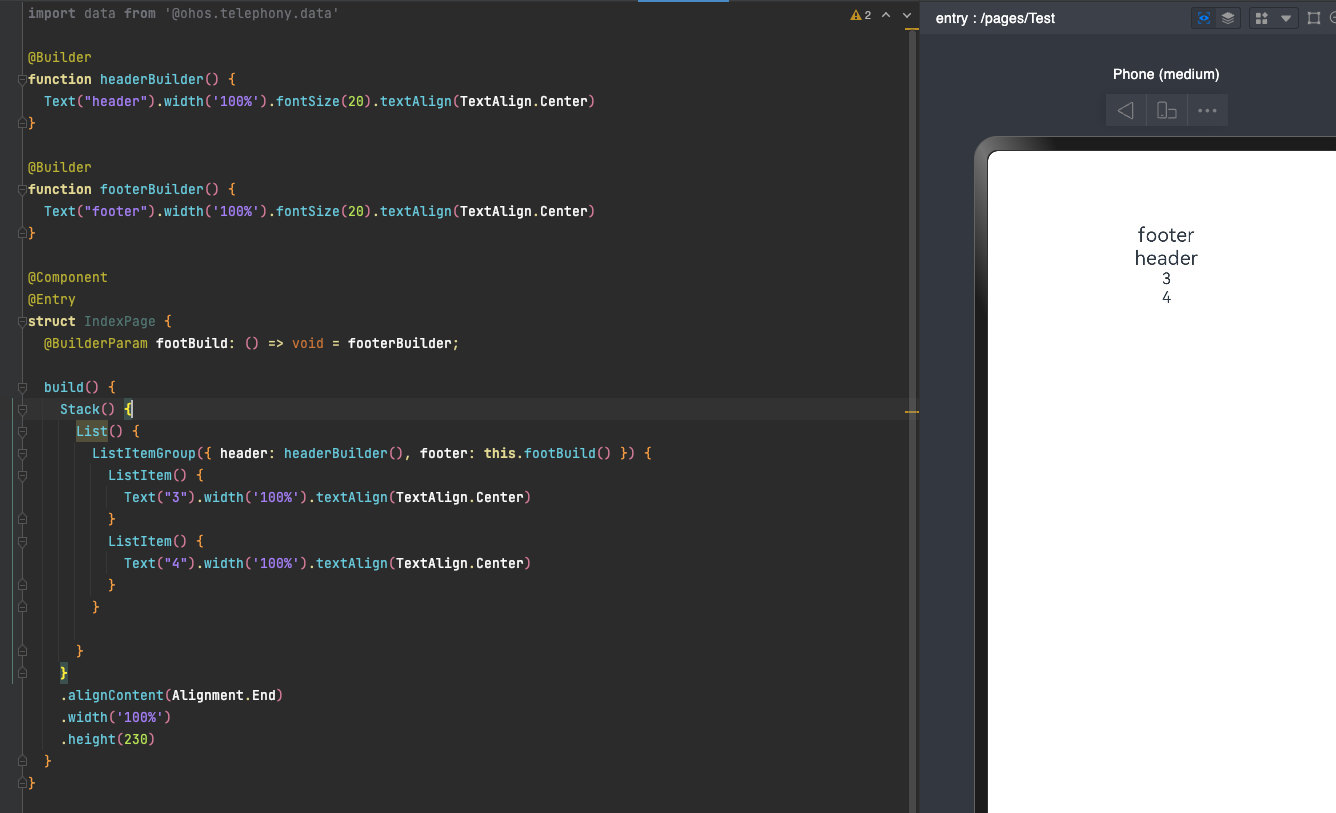This screenshot has height=813, width=1336.
Task: Collapse the headerBuilder function fold marker
Action: pos(22,79)
